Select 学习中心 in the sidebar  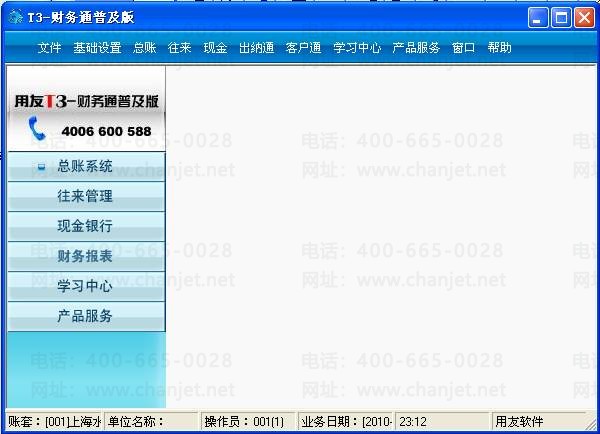tap(86, 286)
